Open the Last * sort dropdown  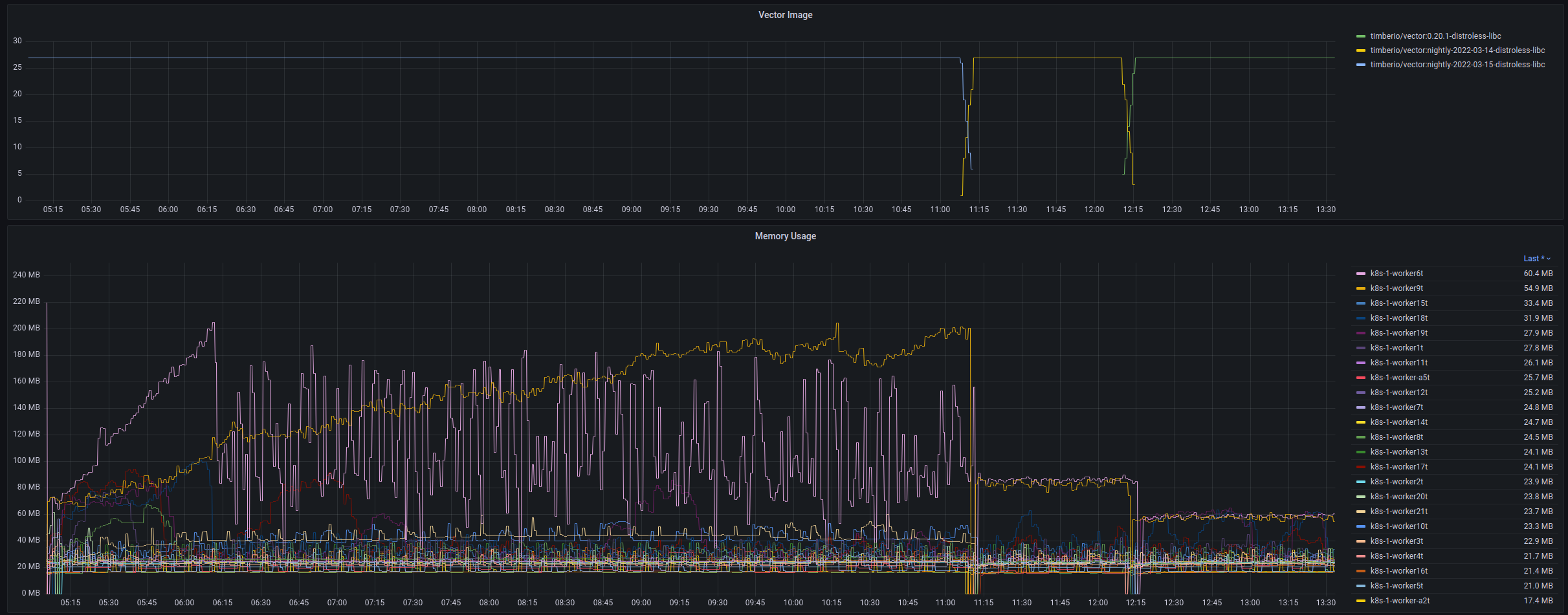[1536, 258]
